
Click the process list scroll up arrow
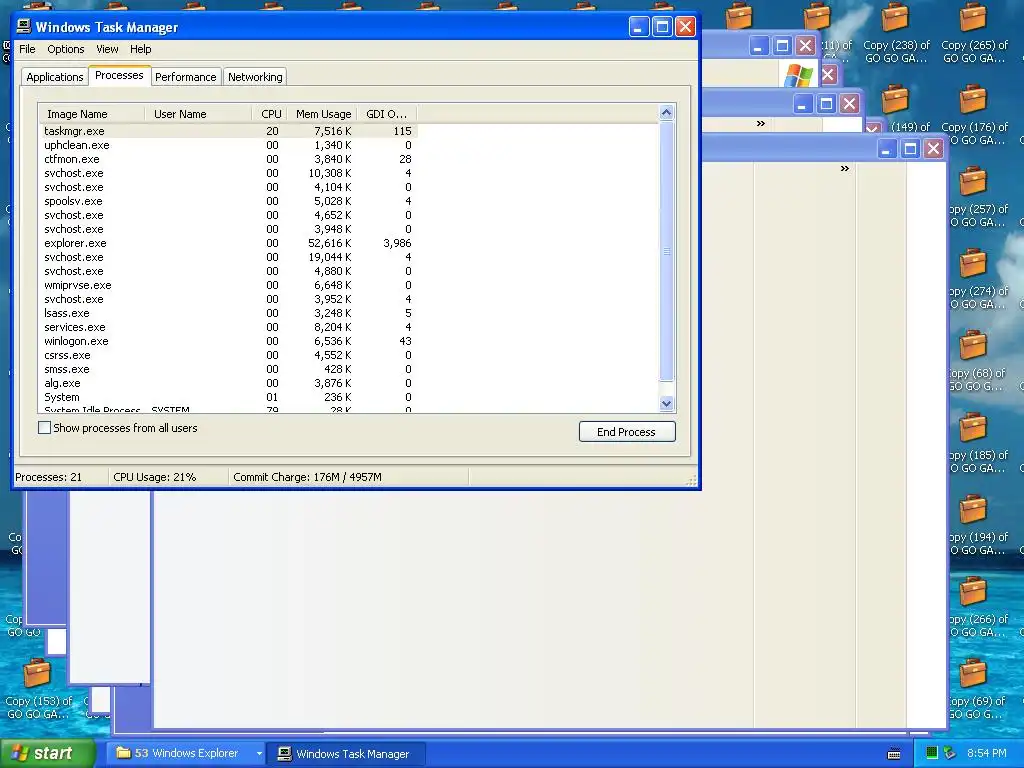click(666, 113)
